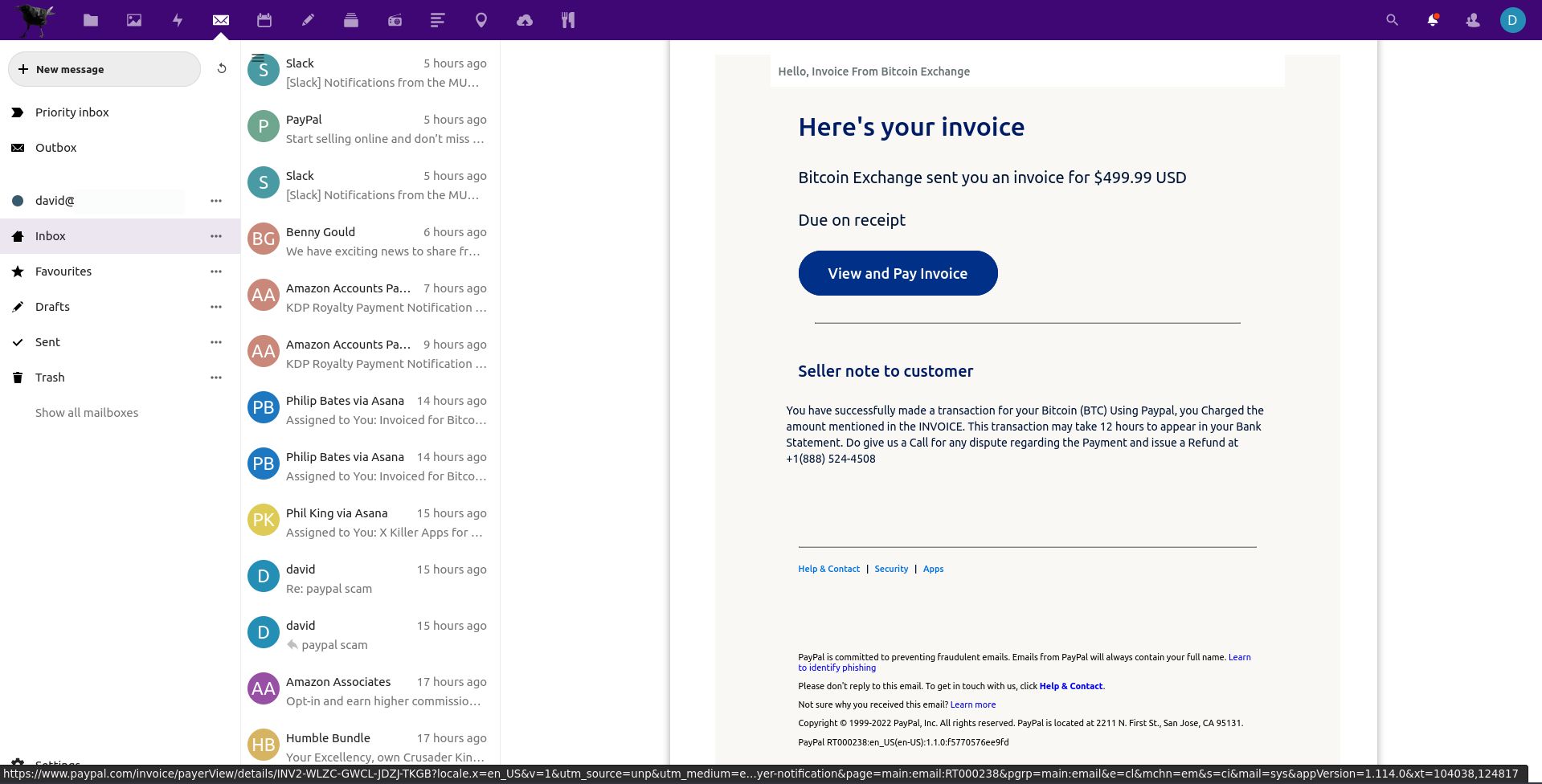Open the Recipes cutlery icon
Screen dimensions: 1542x784
567,19
